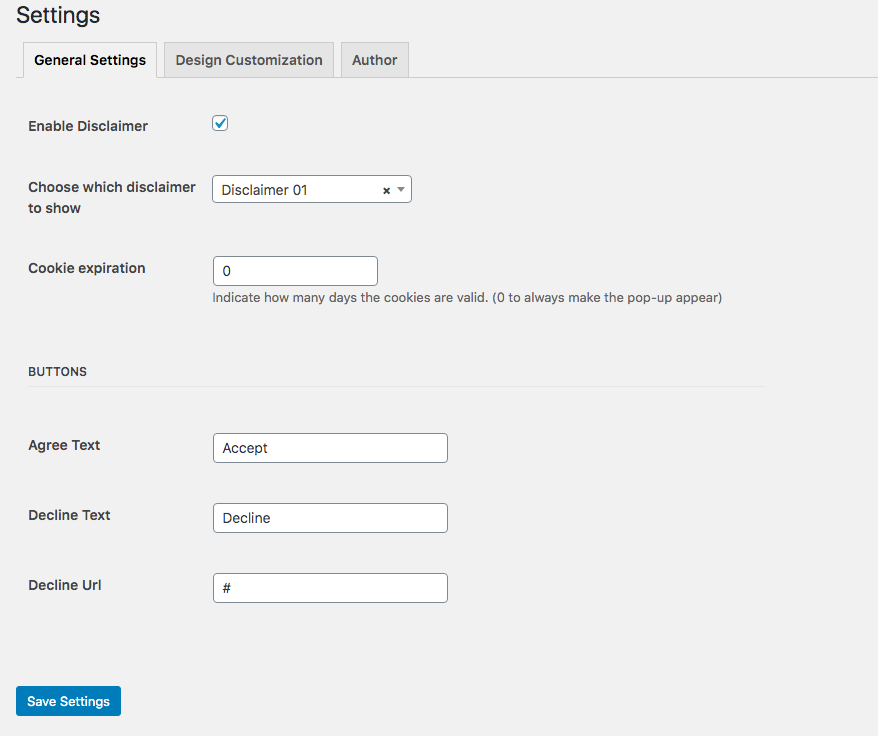Viewport: 878px width, 736px height.
Task: Open the Disclaimer 01 select box
Action: (x=297, y=190)
